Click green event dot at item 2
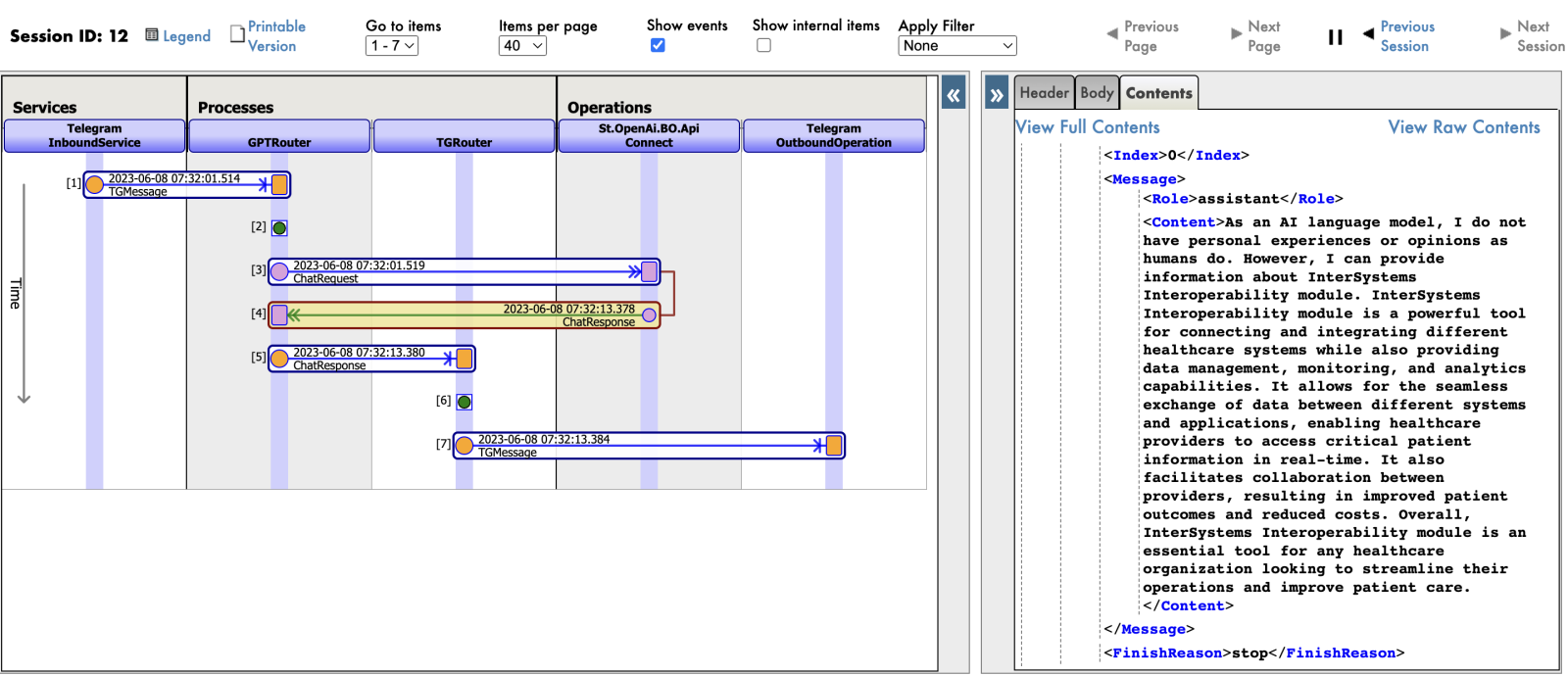Screen dimensions: 1568x676 pos(279,228)
